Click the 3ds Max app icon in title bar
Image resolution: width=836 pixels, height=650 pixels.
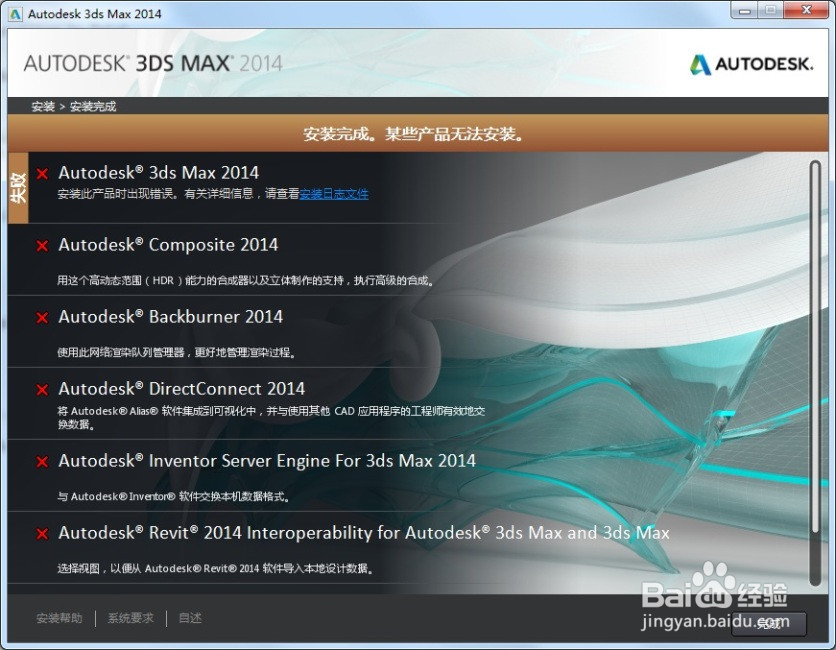(x=15, y=14)
